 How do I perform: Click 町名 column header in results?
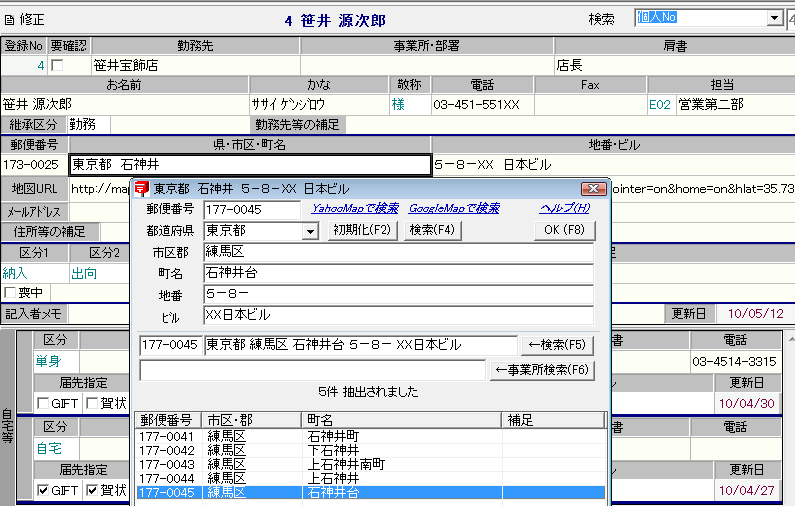coord(402,420)
